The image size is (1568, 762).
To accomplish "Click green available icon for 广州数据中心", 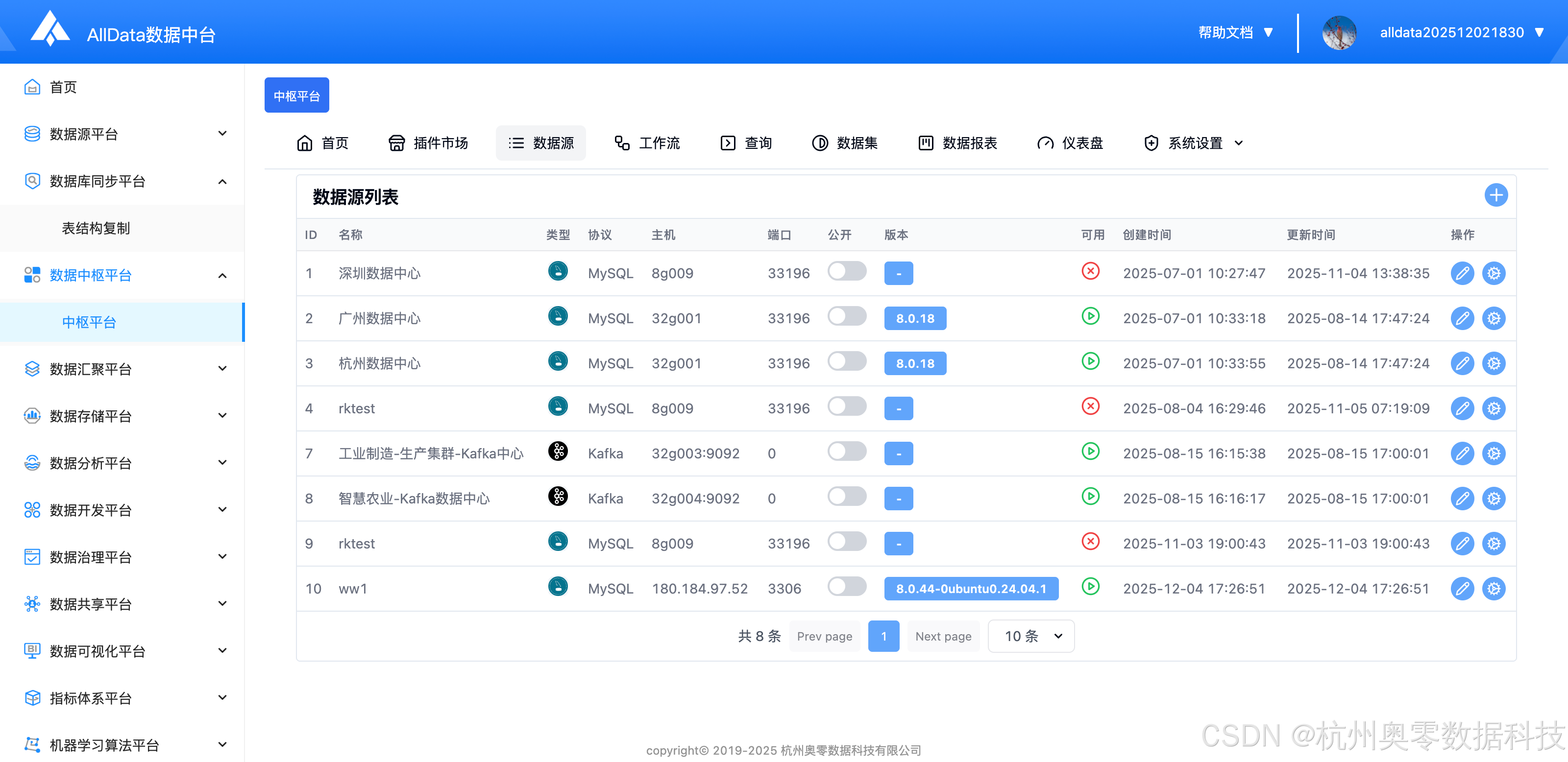I will coord(1090,316).
